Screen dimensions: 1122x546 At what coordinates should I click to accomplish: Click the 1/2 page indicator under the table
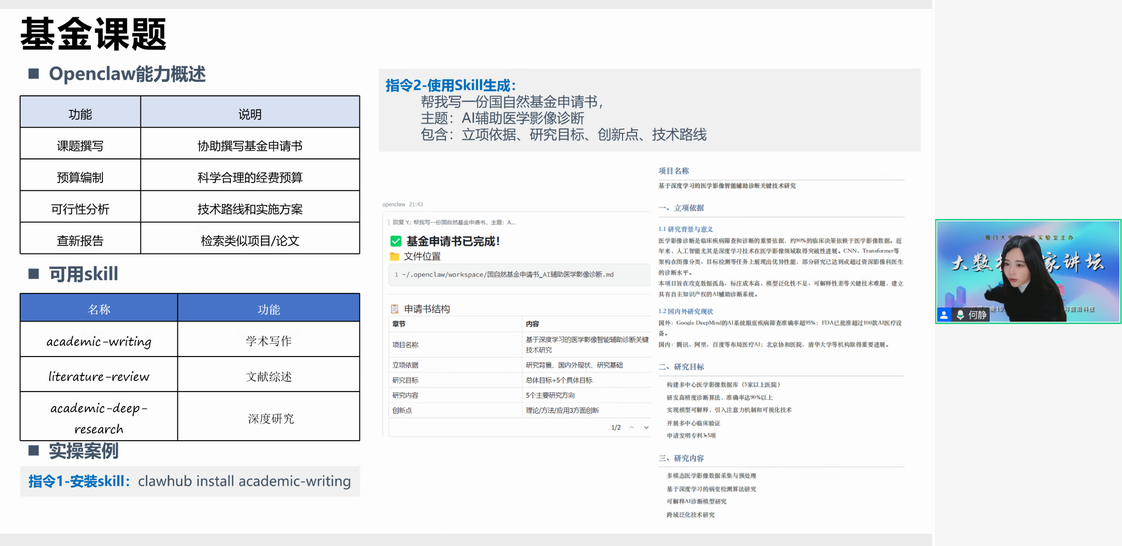pyautogui.click(x=616, y=427)
